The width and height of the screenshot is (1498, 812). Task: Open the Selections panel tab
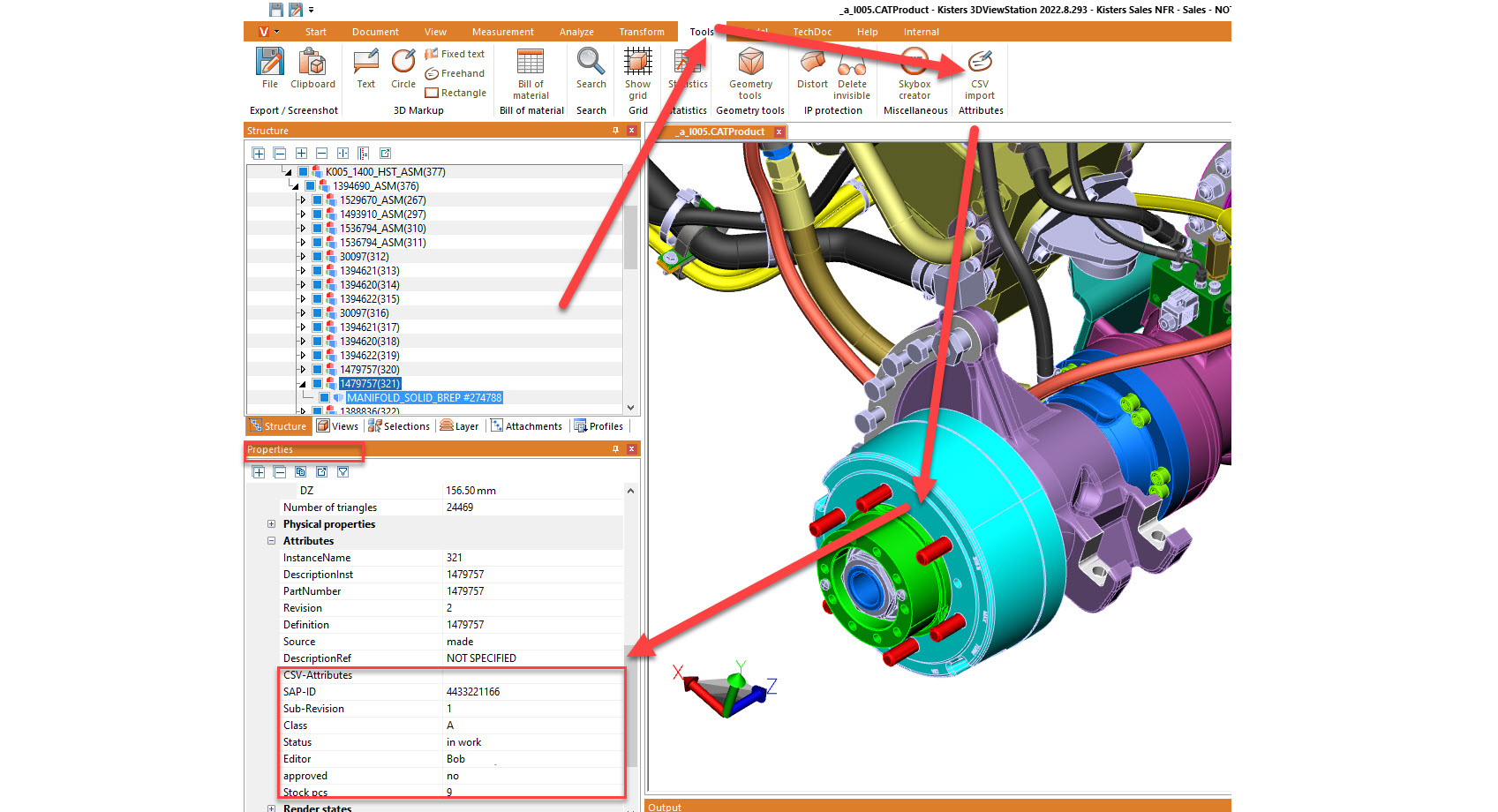coord(399,426)
